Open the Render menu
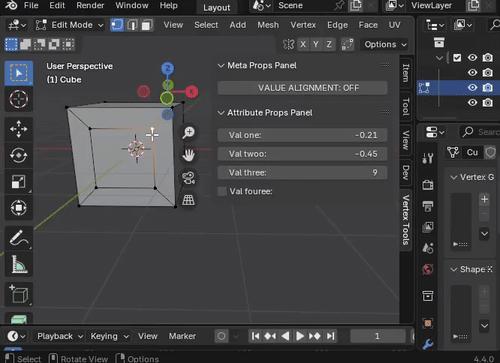The image size is (500, 363). (90, 5)
